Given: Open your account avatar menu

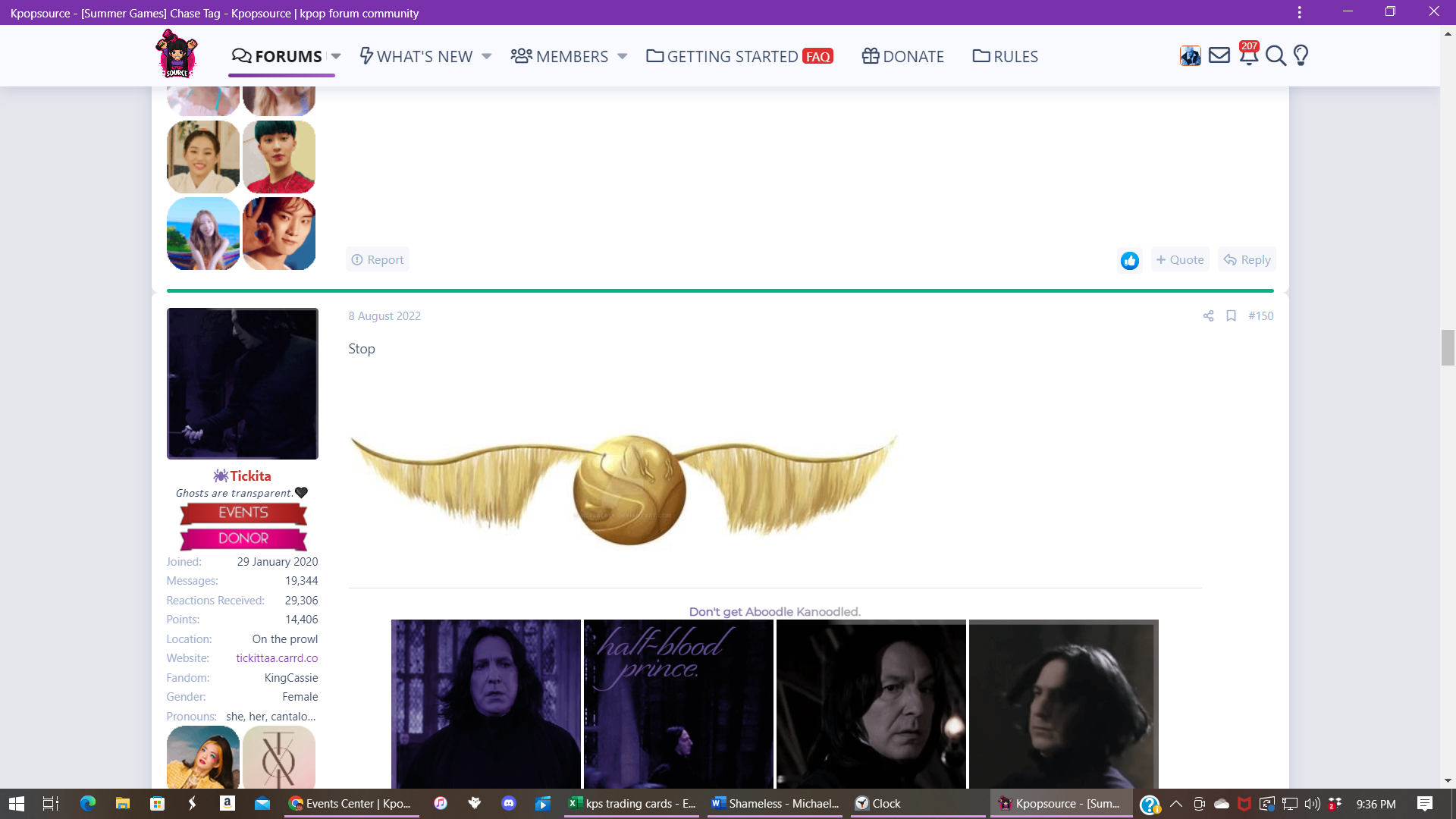Looking at the screenshot, I should [x=1191, y=55].
